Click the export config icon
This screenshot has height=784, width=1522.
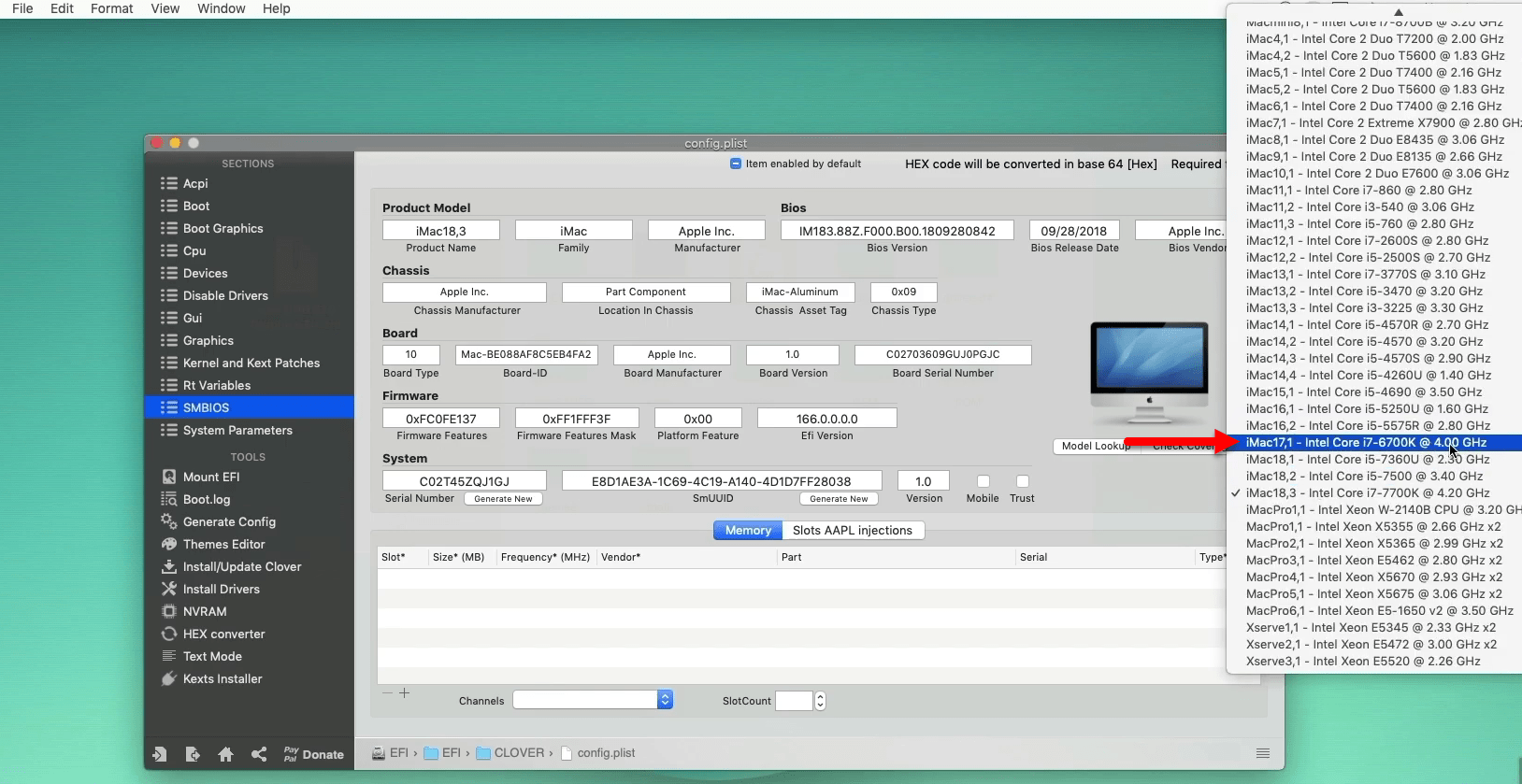(x=193, y=754)
